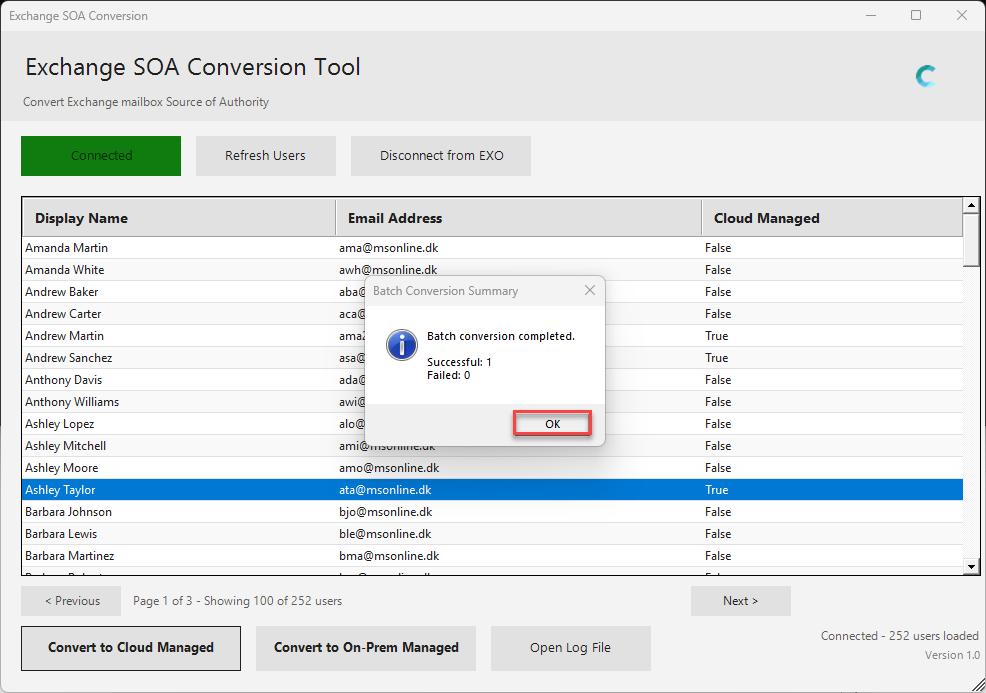986x693 pixels.
Task: Click the blue information icon in dialog
Action: (x=401, y=346)
